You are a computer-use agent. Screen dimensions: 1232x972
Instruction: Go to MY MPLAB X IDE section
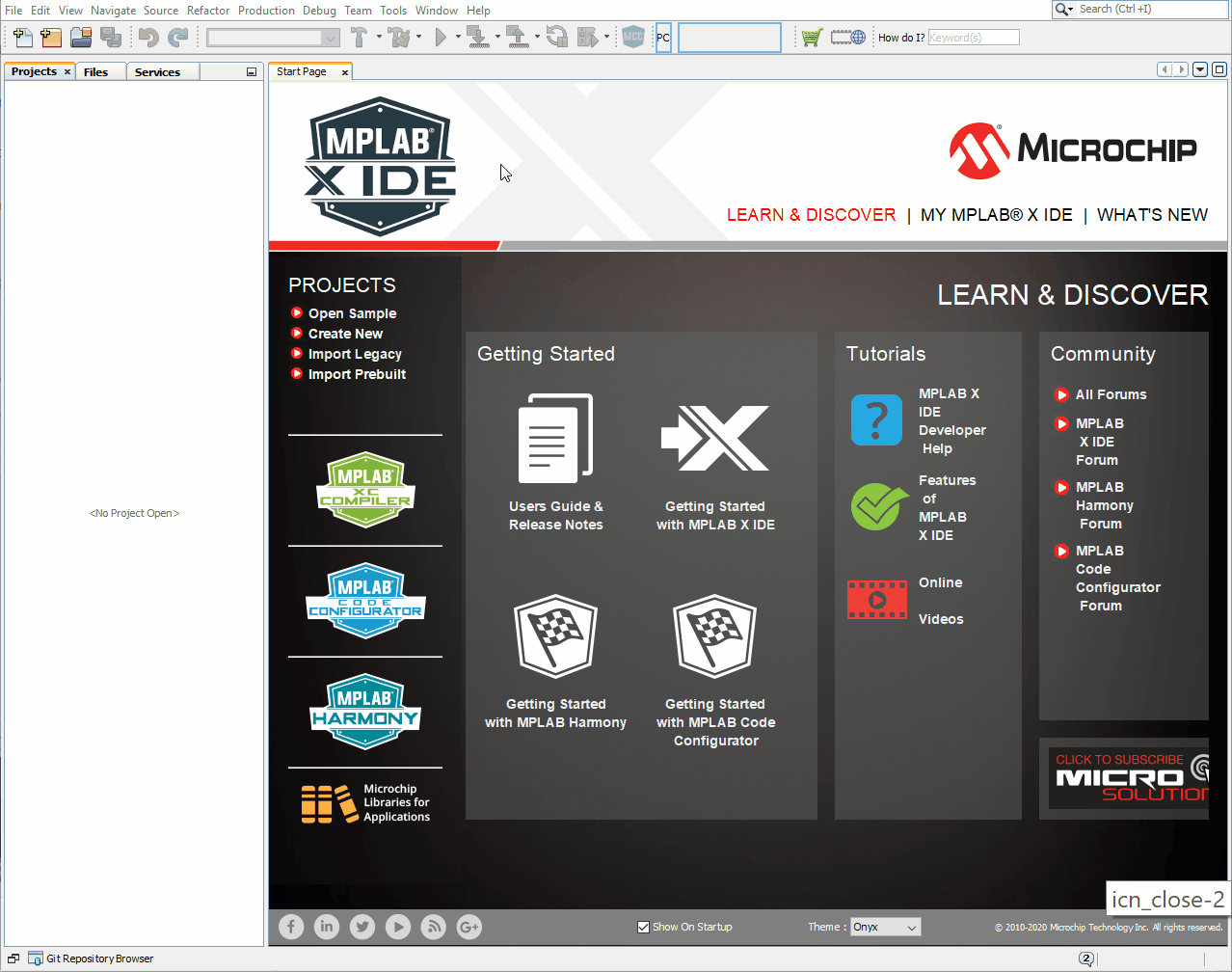coord(997,215)
